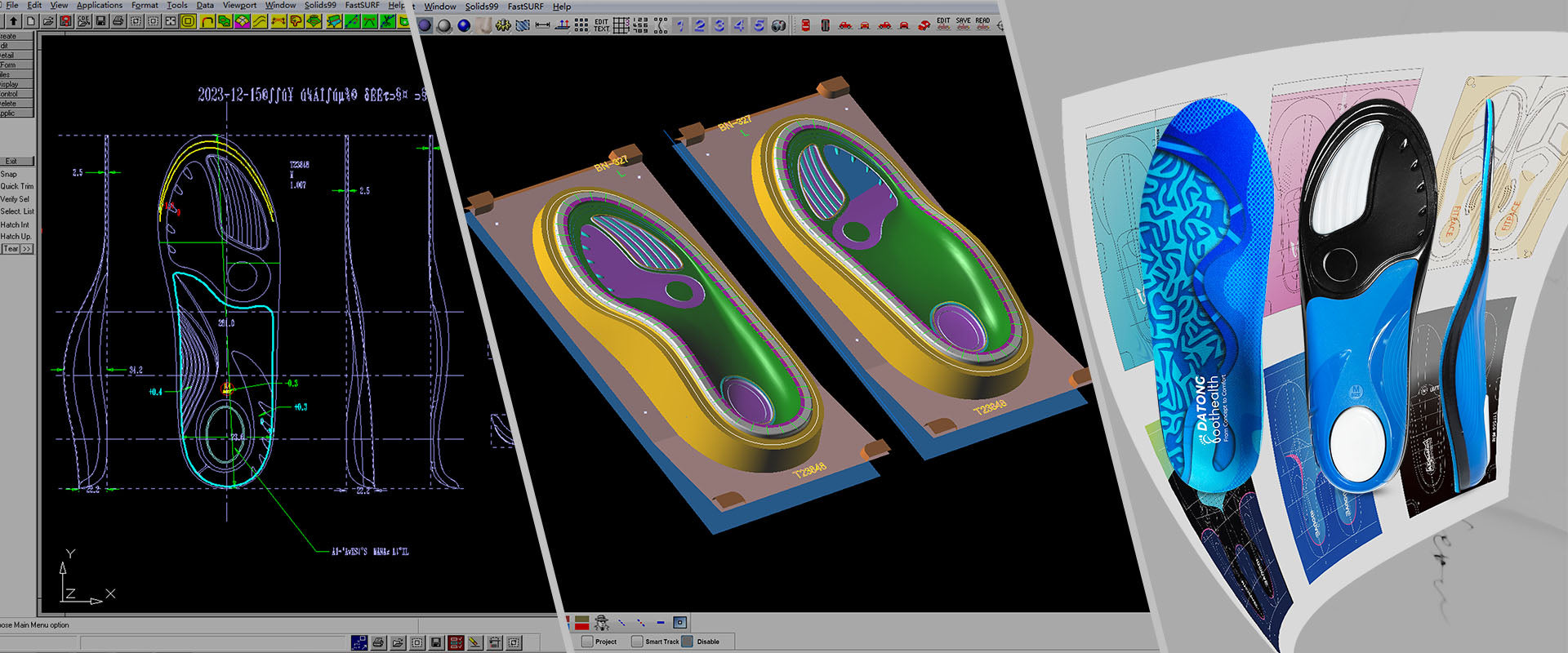Viewport: 1568px width, 653px height.
Task: Click the up arrow toolbar icon
Action: pos(14,21)
